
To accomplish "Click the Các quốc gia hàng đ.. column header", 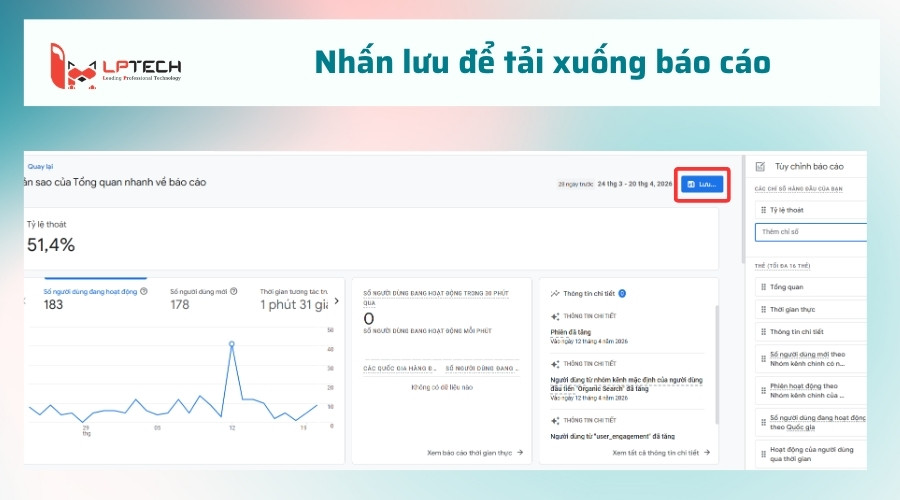I will (399, 368).
